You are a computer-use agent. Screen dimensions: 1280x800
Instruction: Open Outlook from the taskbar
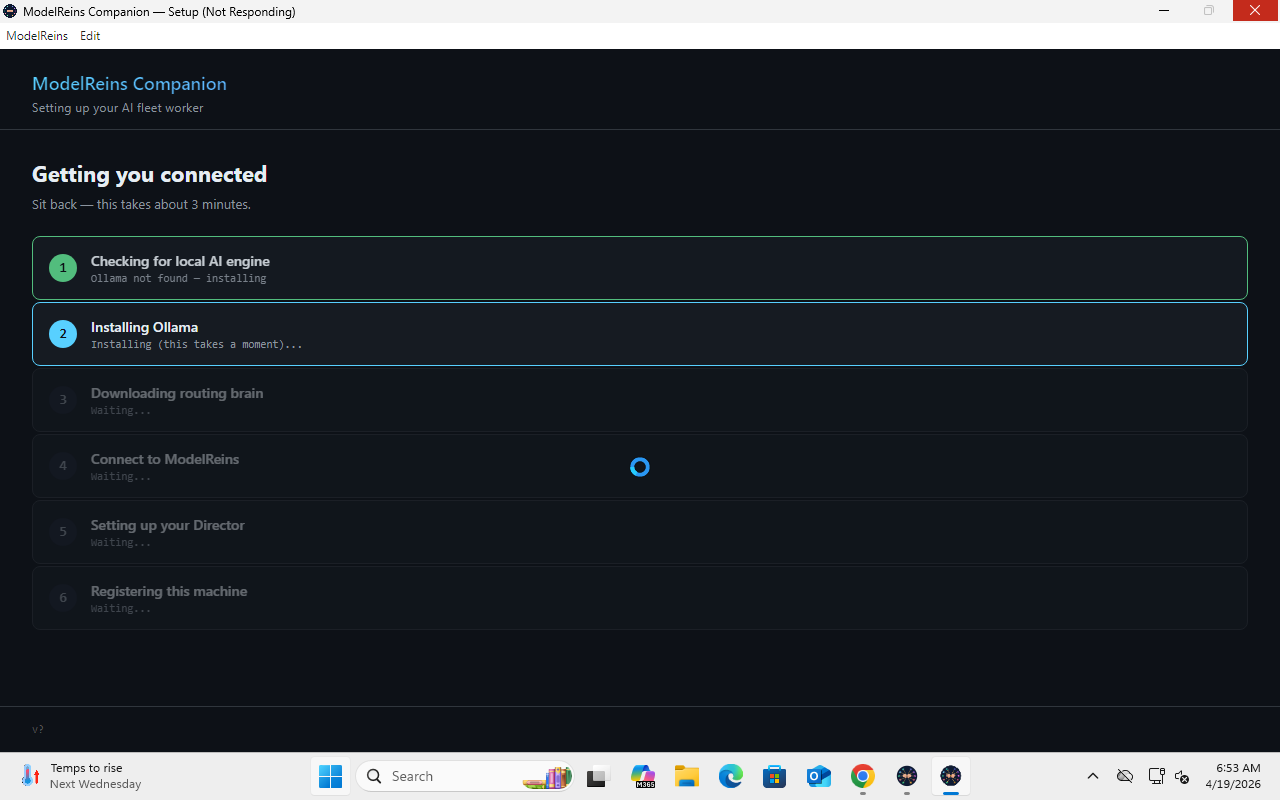(819, 776)
